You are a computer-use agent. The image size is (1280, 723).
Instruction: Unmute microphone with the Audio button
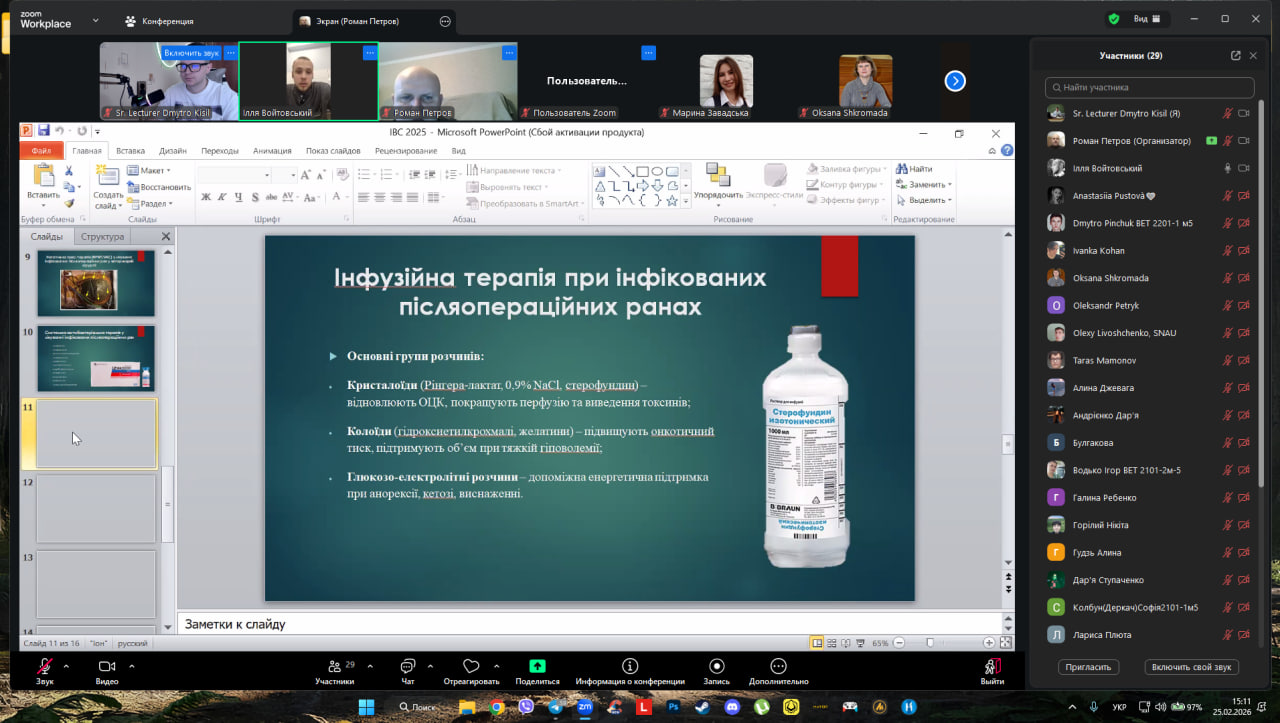point(44,666)
